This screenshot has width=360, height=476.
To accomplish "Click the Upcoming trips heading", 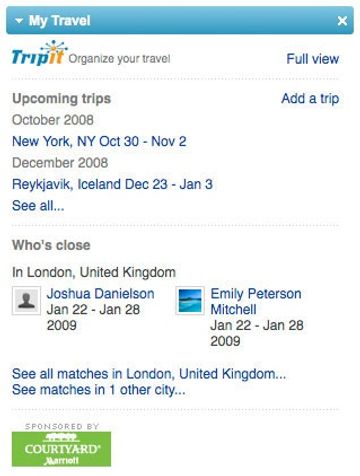I will (x=62, y=99).
